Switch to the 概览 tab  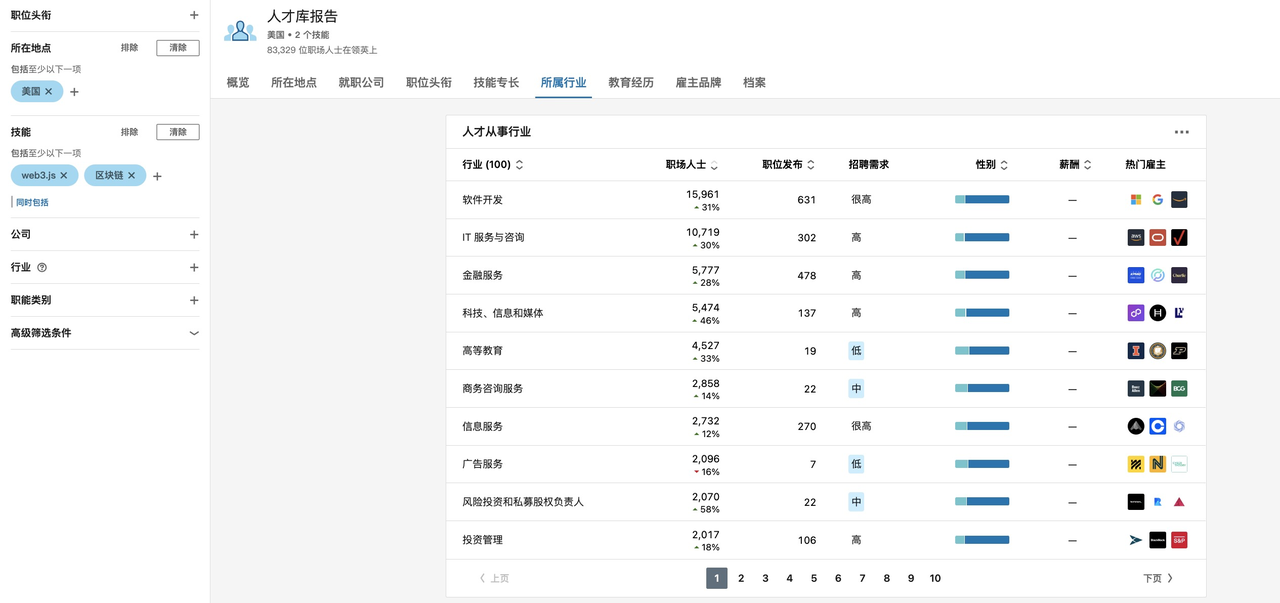(x=238, y=82)
